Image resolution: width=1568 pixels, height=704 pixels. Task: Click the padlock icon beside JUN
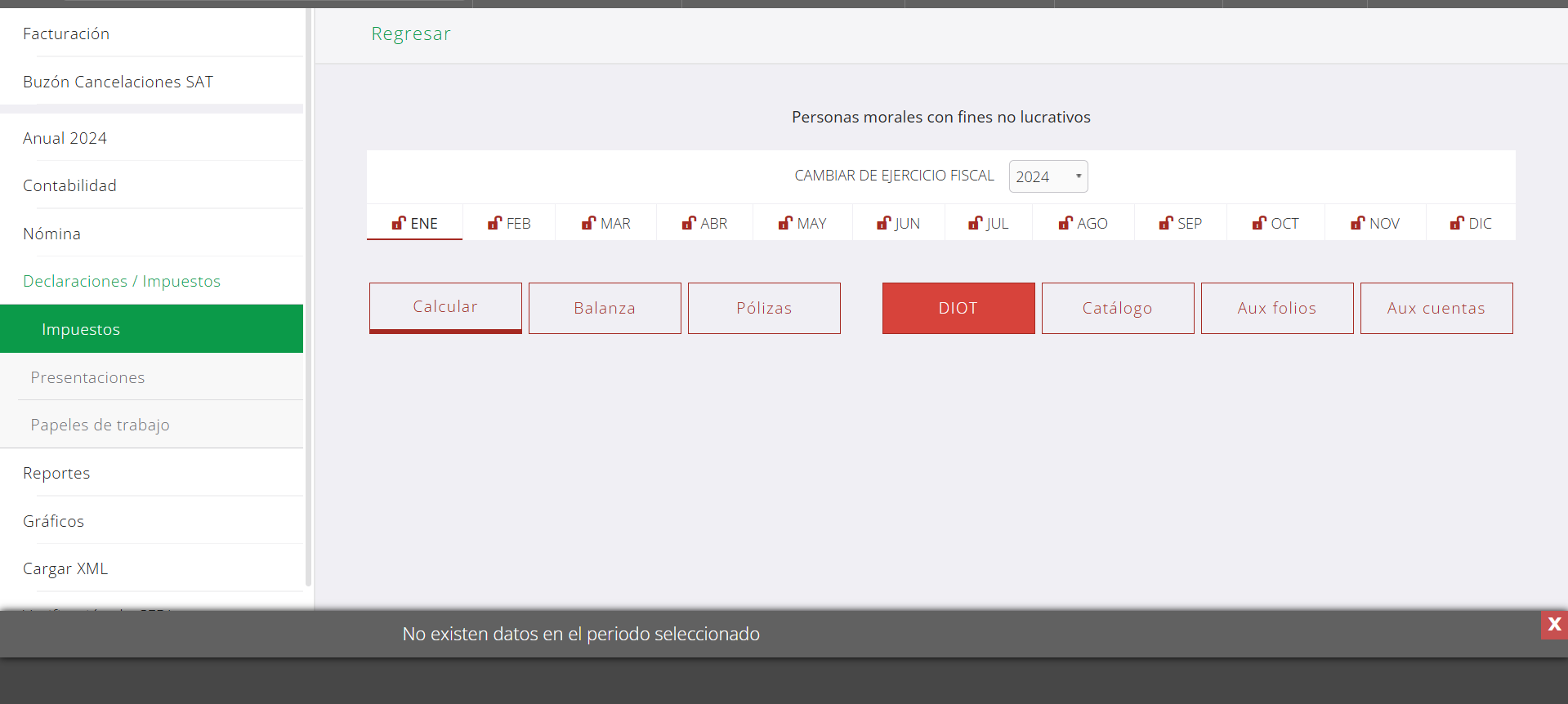coord(883,223)
